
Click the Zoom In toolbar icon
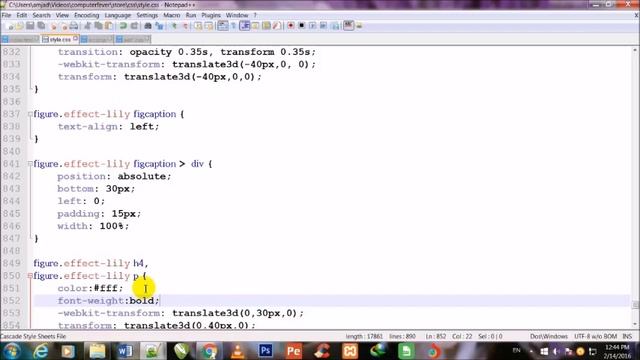174,26
